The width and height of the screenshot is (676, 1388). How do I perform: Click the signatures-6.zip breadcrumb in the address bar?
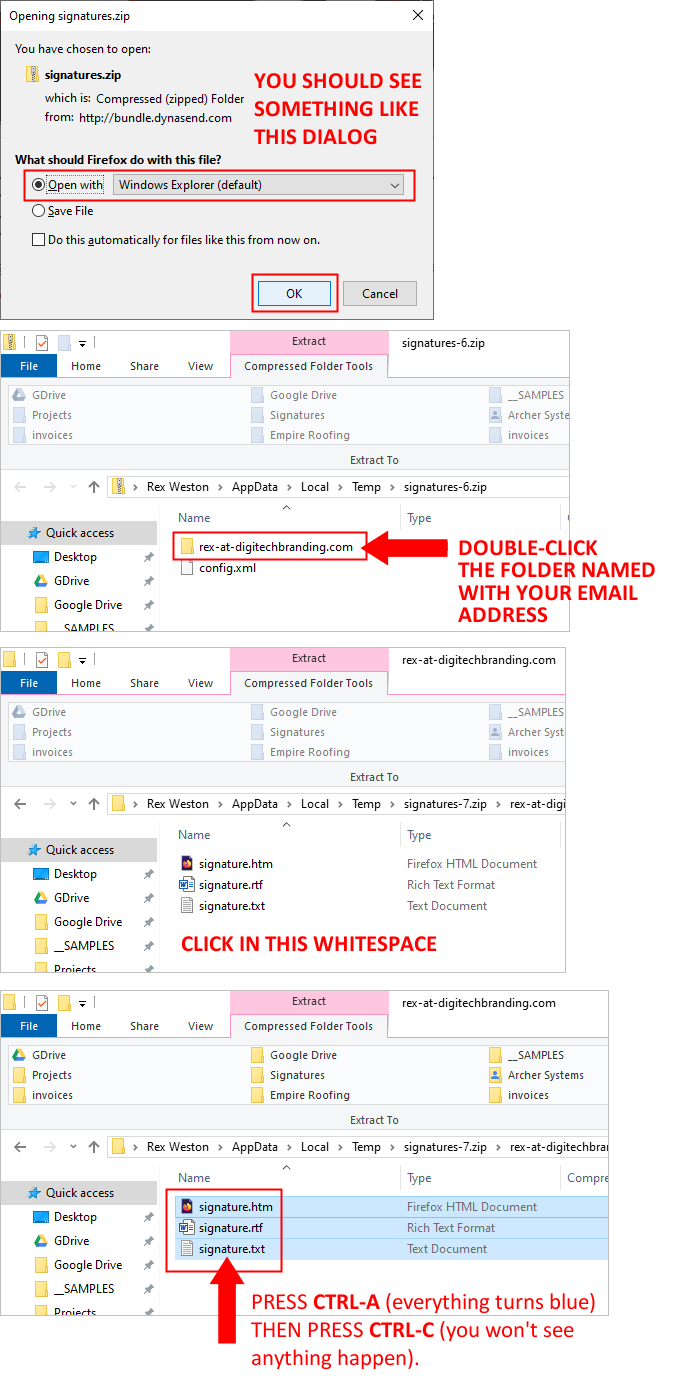(445, 487)
